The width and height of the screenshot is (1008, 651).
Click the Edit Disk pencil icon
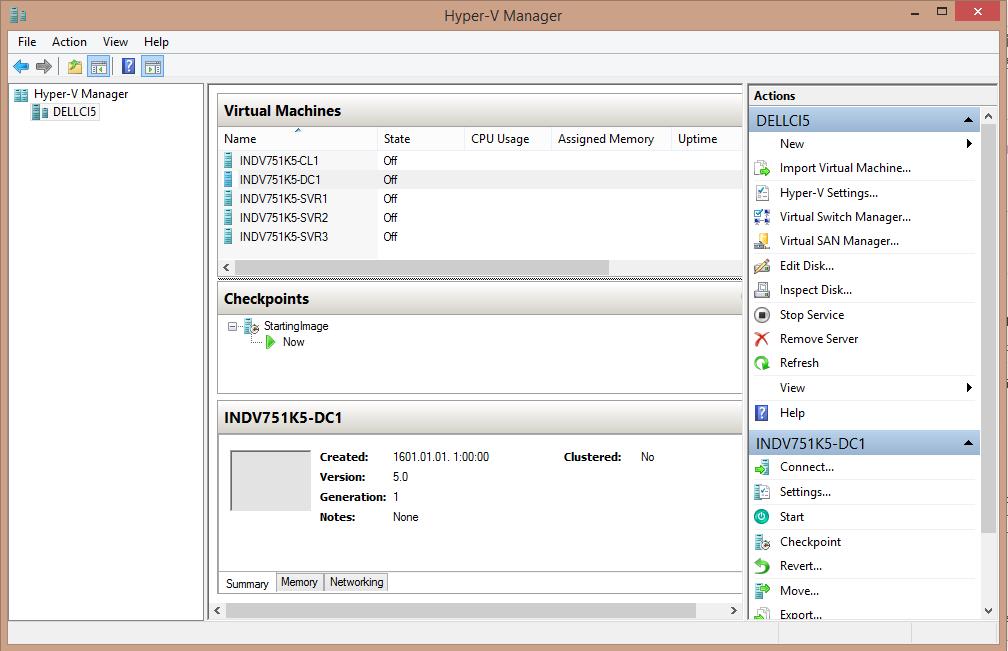point(762,266)
